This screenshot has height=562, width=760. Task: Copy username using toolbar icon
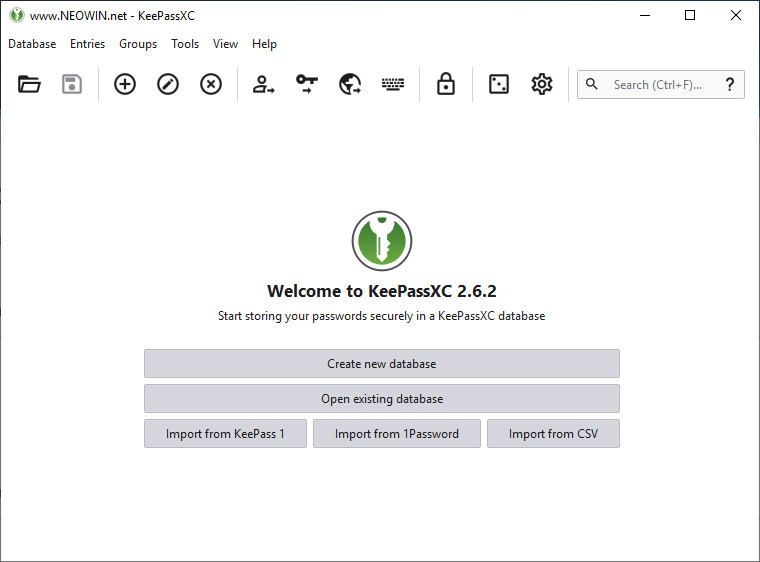tap(263, 85)
